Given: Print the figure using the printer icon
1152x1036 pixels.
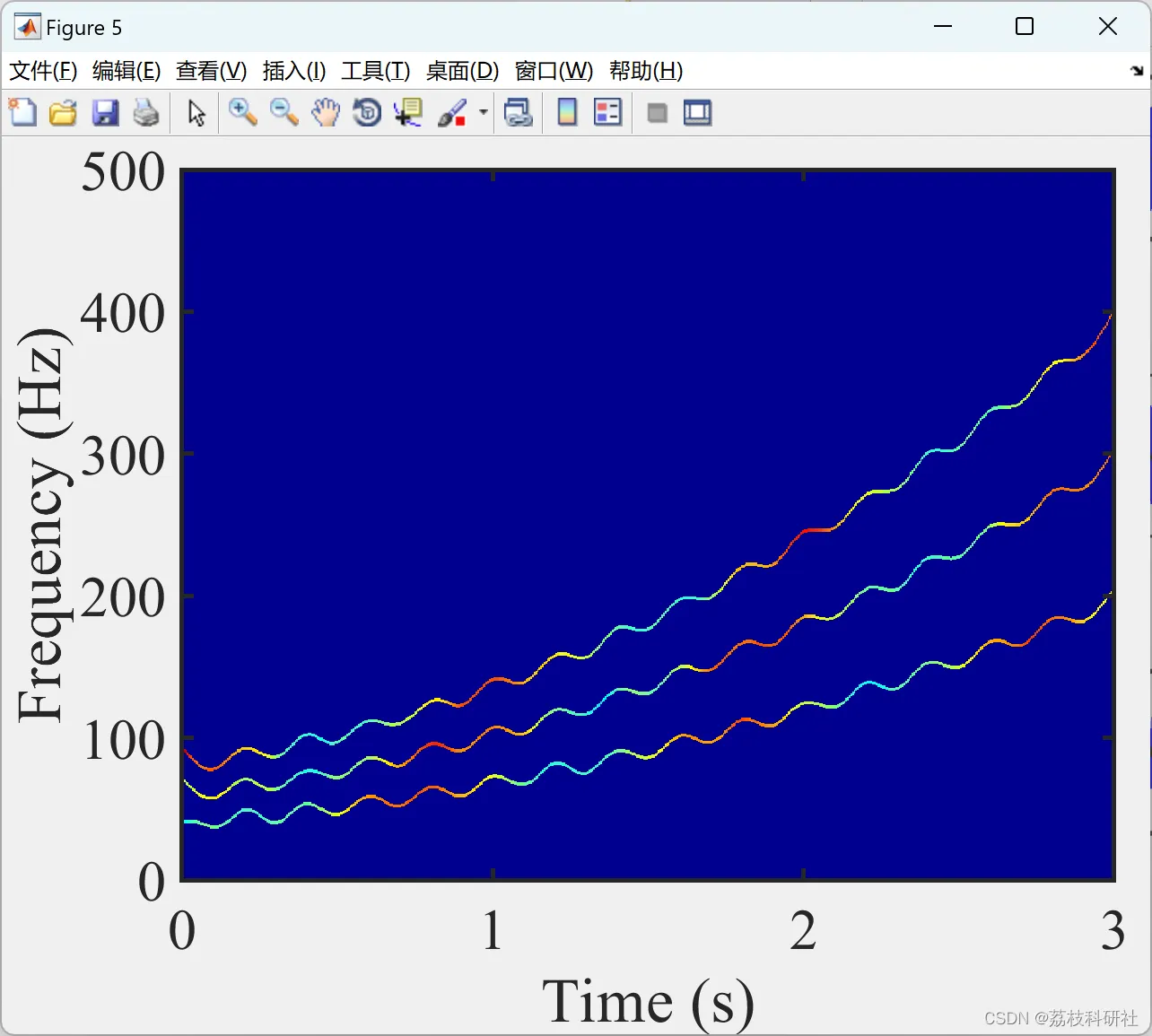Looking at the screenshot, I should [146, 113].
